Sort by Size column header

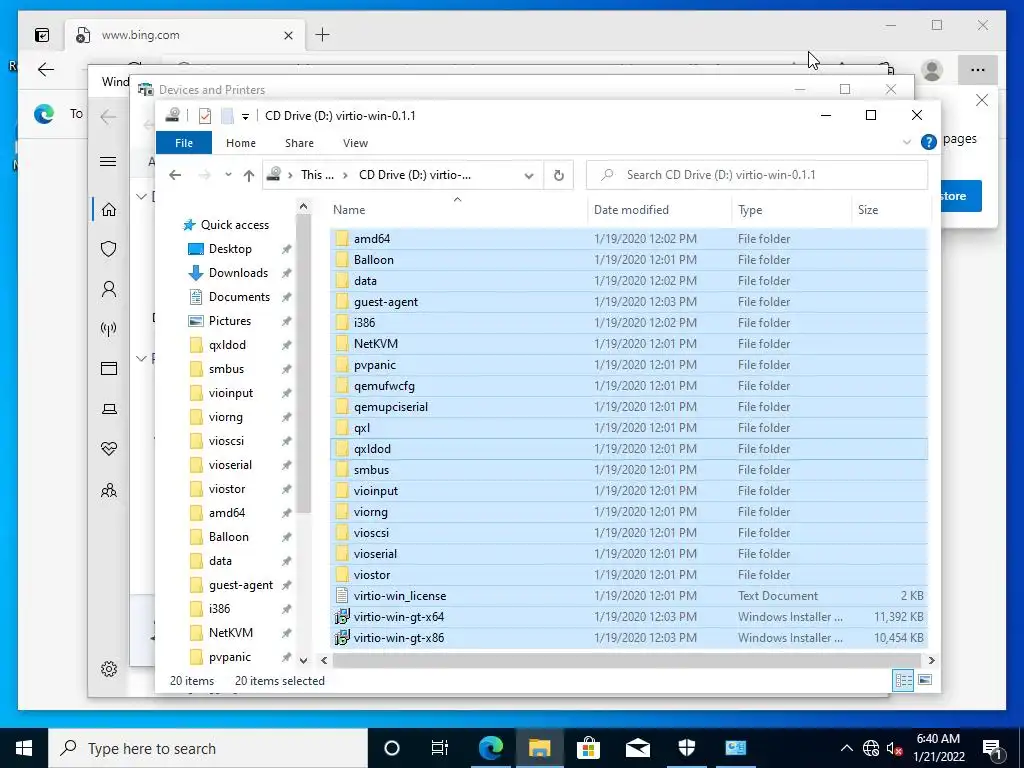point(889,210)
